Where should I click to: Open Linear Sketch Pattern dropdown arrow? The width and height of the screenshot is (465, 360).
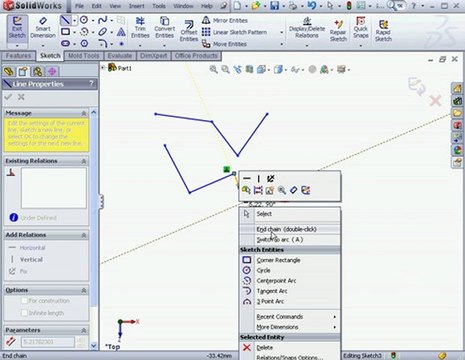point(282,32)
